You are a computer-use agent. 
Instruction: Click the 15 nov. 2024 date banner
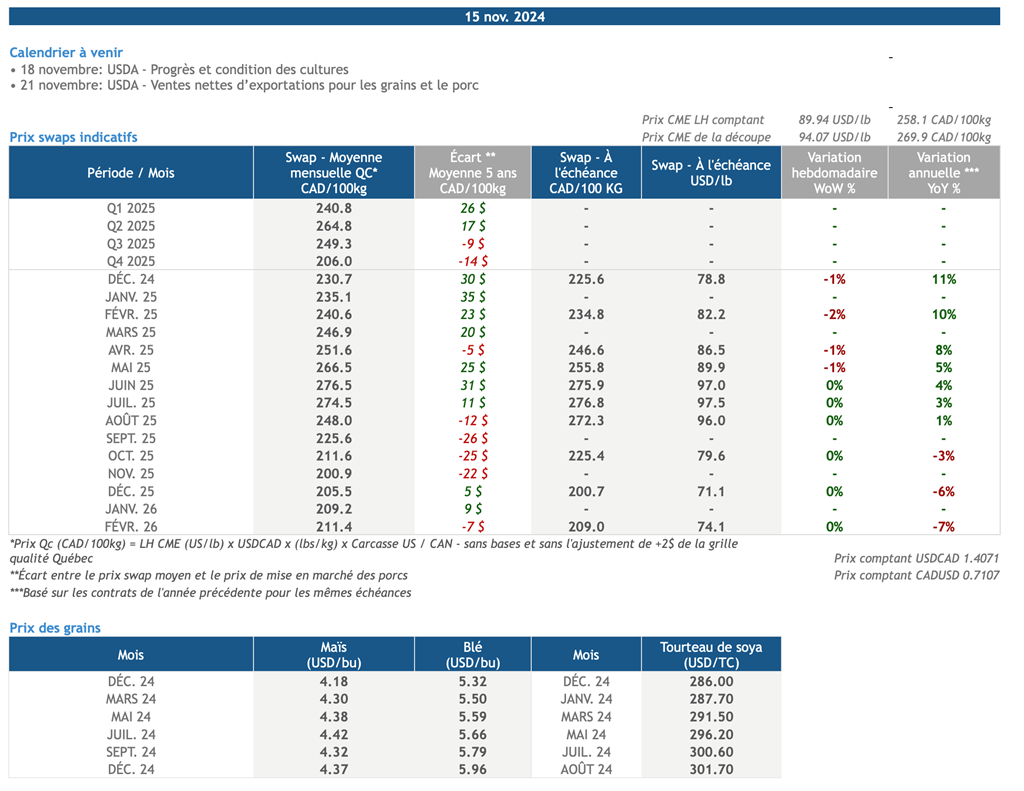[x=504, y=17]
